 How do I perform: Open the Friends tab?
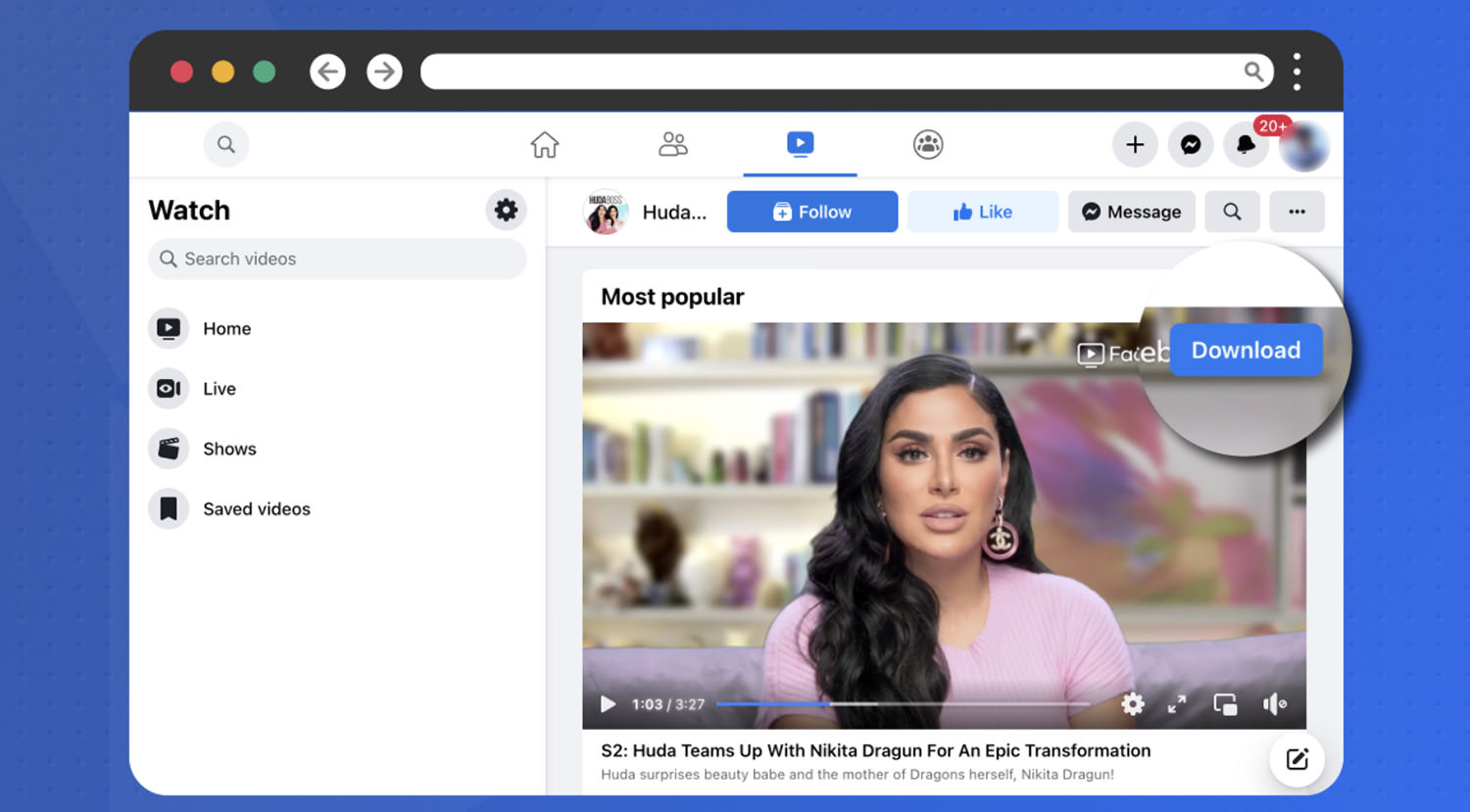click(672, 145)
